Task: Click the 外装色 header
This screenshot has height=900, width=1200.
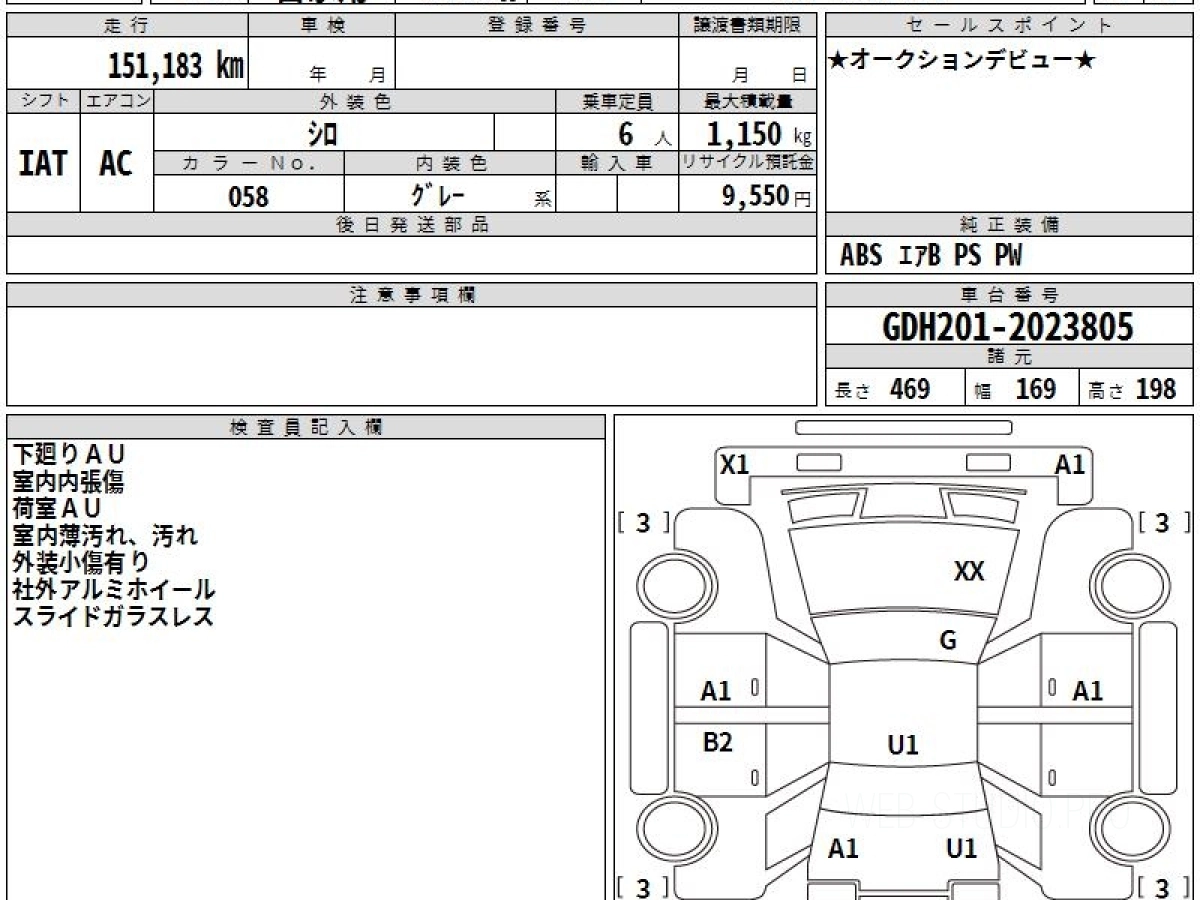Action: [x=355, y=101]
